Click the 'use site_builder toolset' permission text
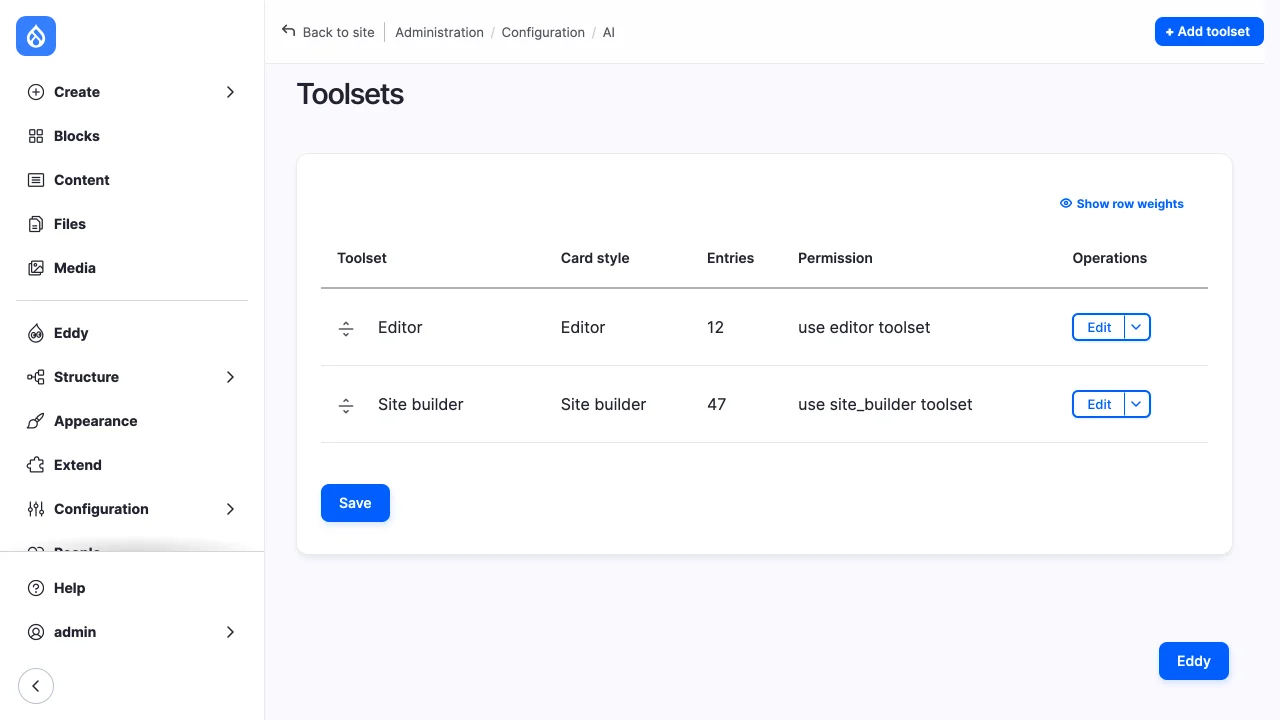The image size is (1280, 720). tap(885, 404)
